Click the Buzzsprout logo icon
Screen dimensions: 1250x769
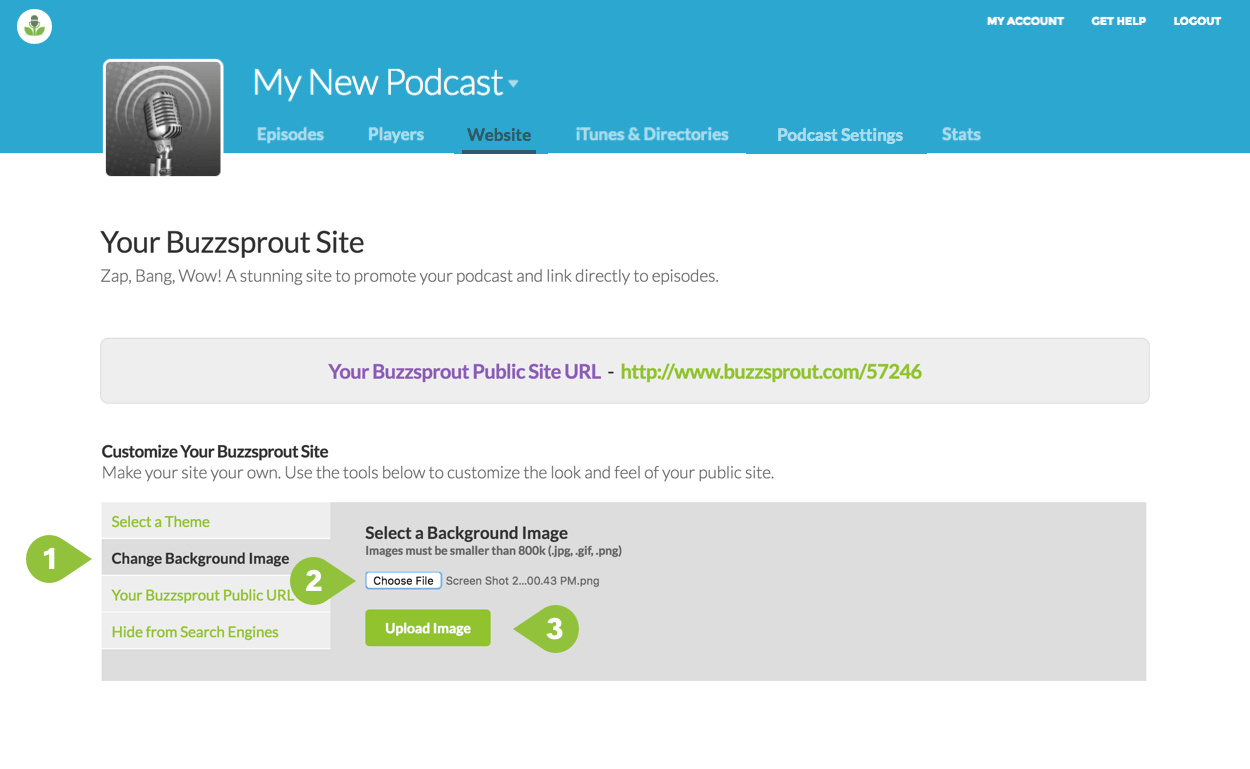click(x=35, y=26)
